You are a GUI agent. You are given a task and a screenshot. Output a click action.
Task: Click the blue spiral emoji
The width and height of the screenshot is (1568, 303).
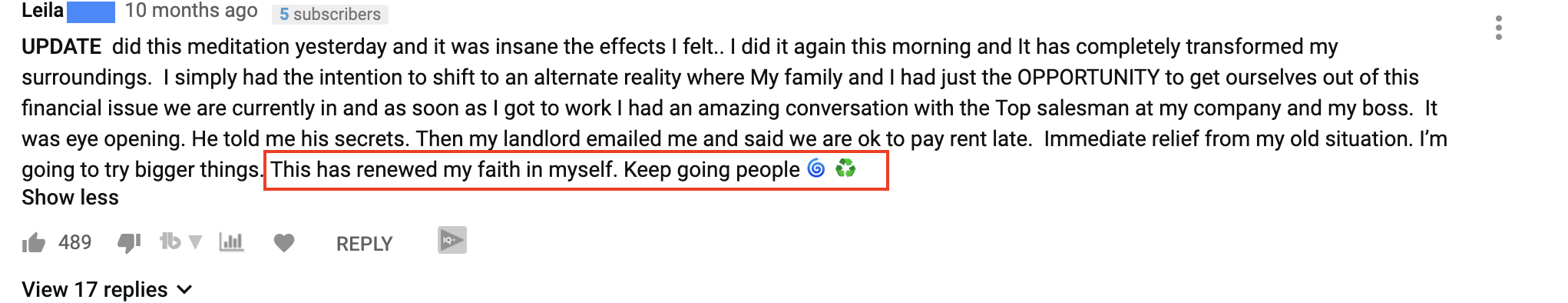(816, 168)
